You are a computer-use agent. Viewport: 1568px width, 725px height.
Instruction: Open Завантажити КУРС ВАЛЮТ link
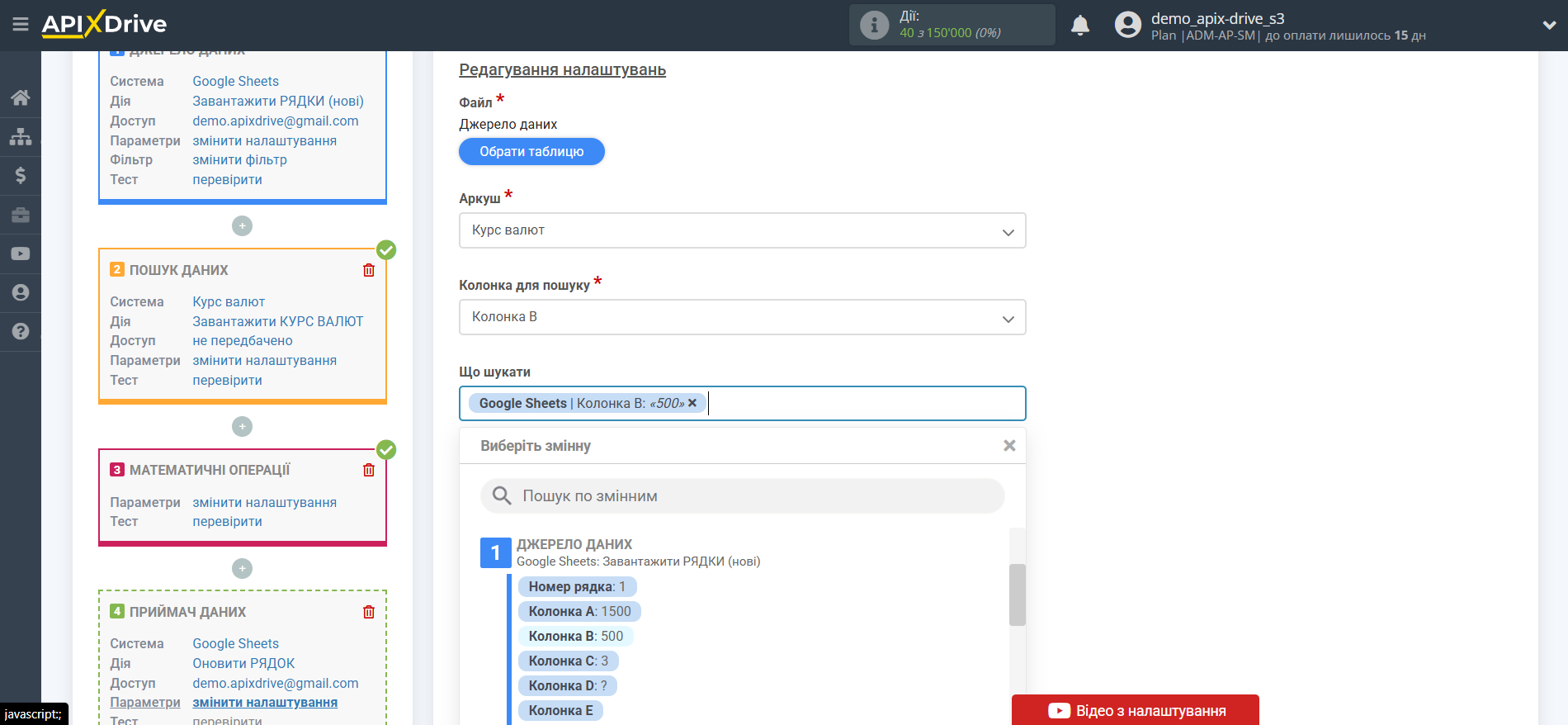pyautogui.click(x=278, y=321)
